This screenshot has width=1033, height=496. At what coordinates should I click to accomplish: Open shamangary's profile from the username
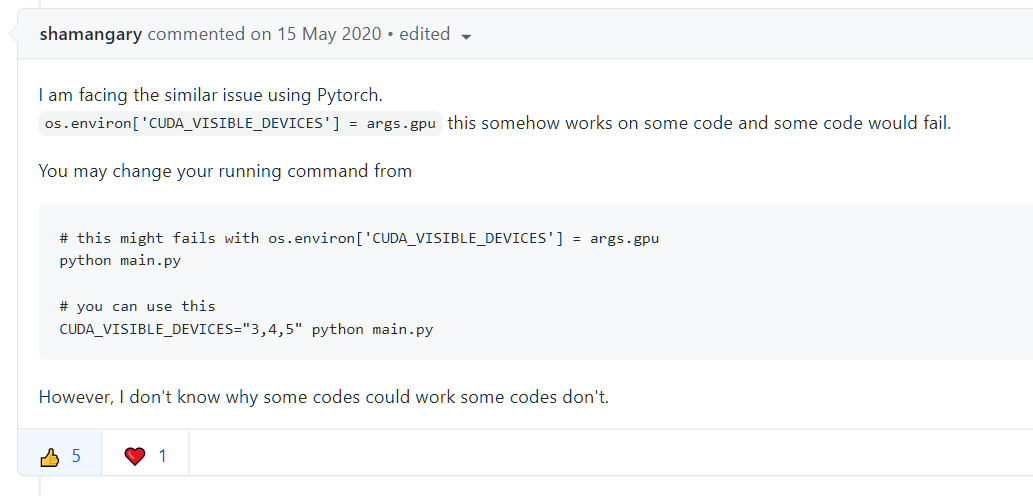90,34
